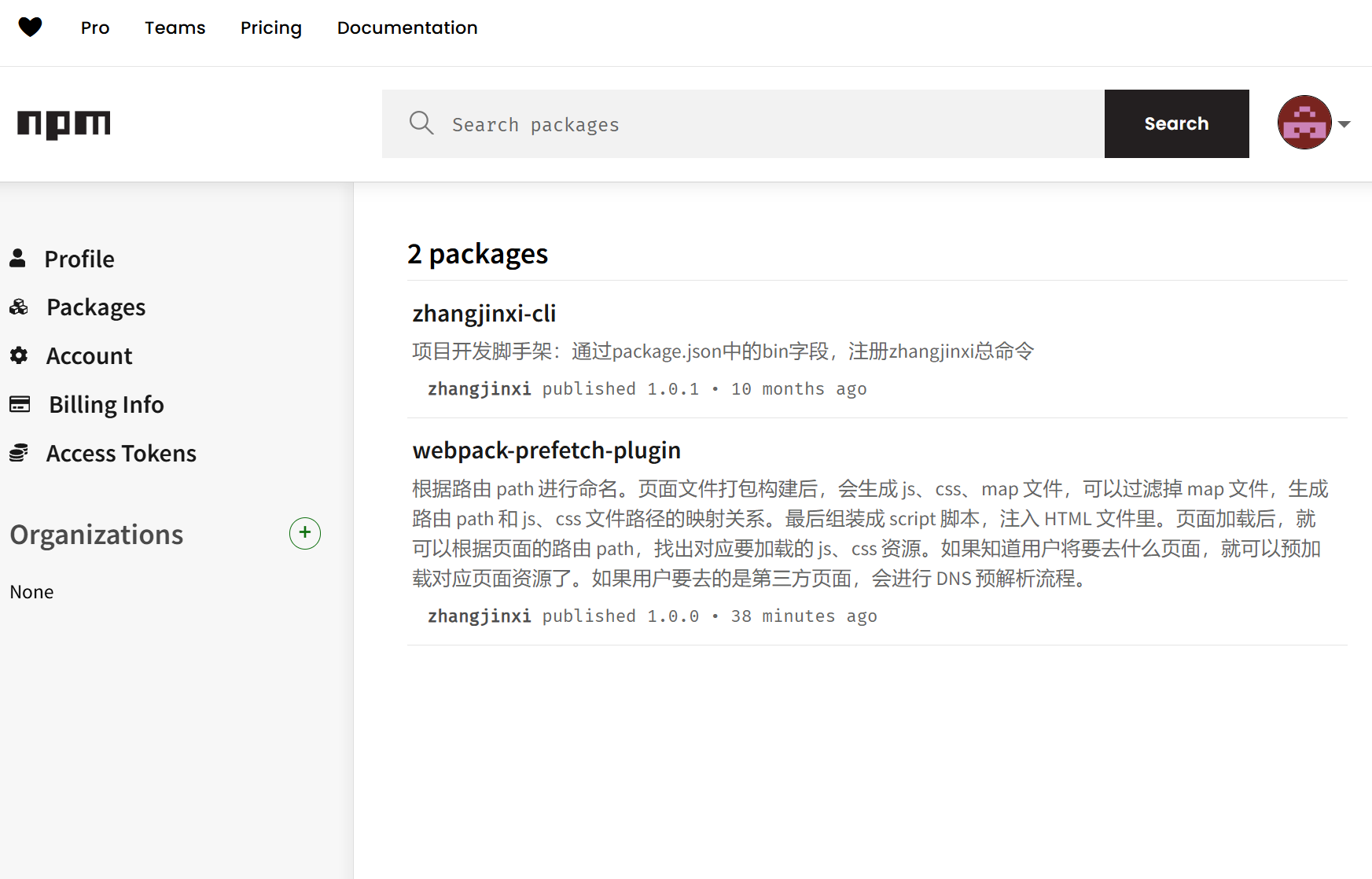
Task: Click the Account gear icon
Action: [19, 355]
